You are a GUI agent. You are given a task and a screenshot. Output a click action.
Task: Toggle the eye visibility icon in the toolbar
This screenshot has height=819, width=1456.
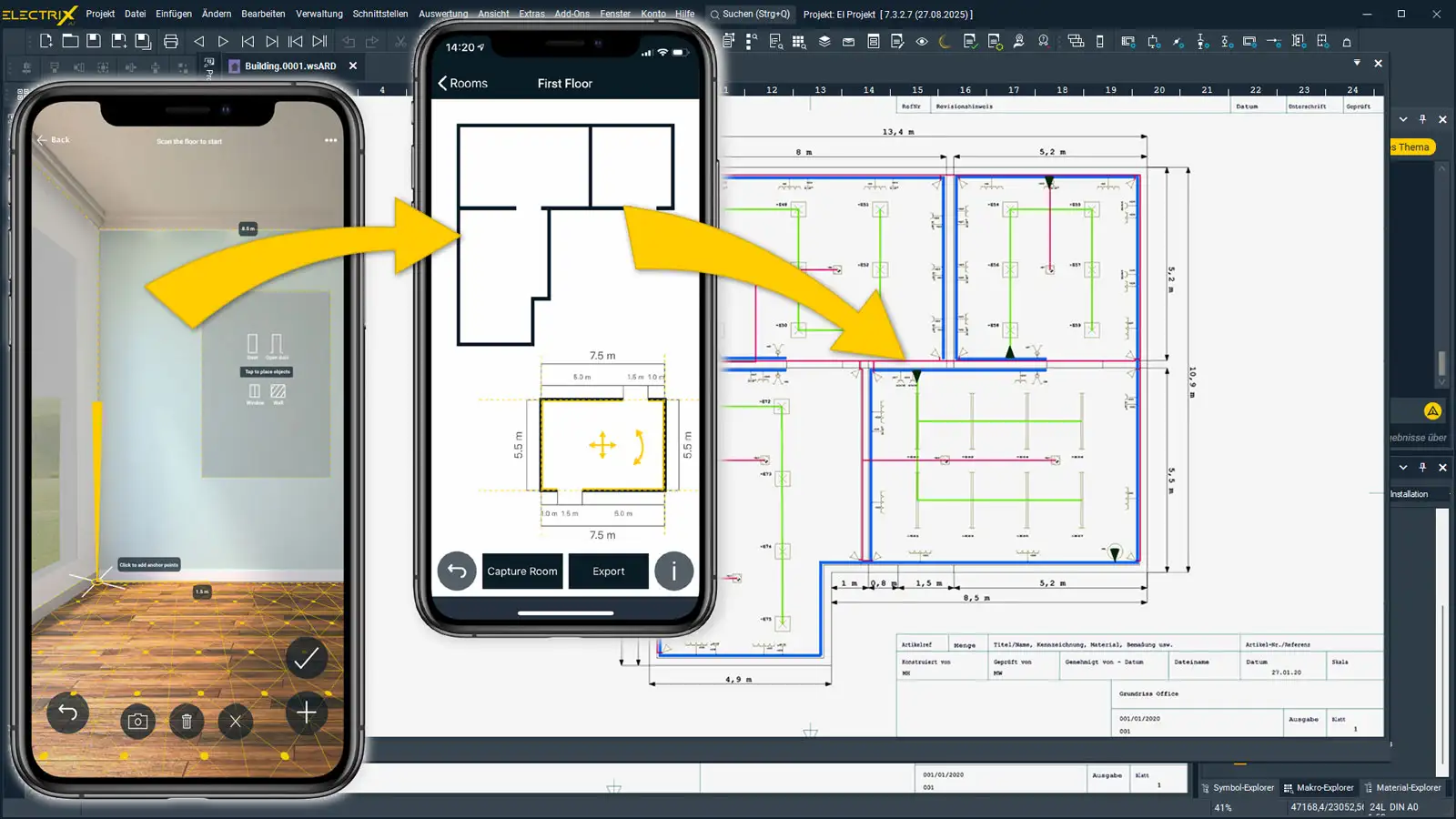click(x=922, y=41)
